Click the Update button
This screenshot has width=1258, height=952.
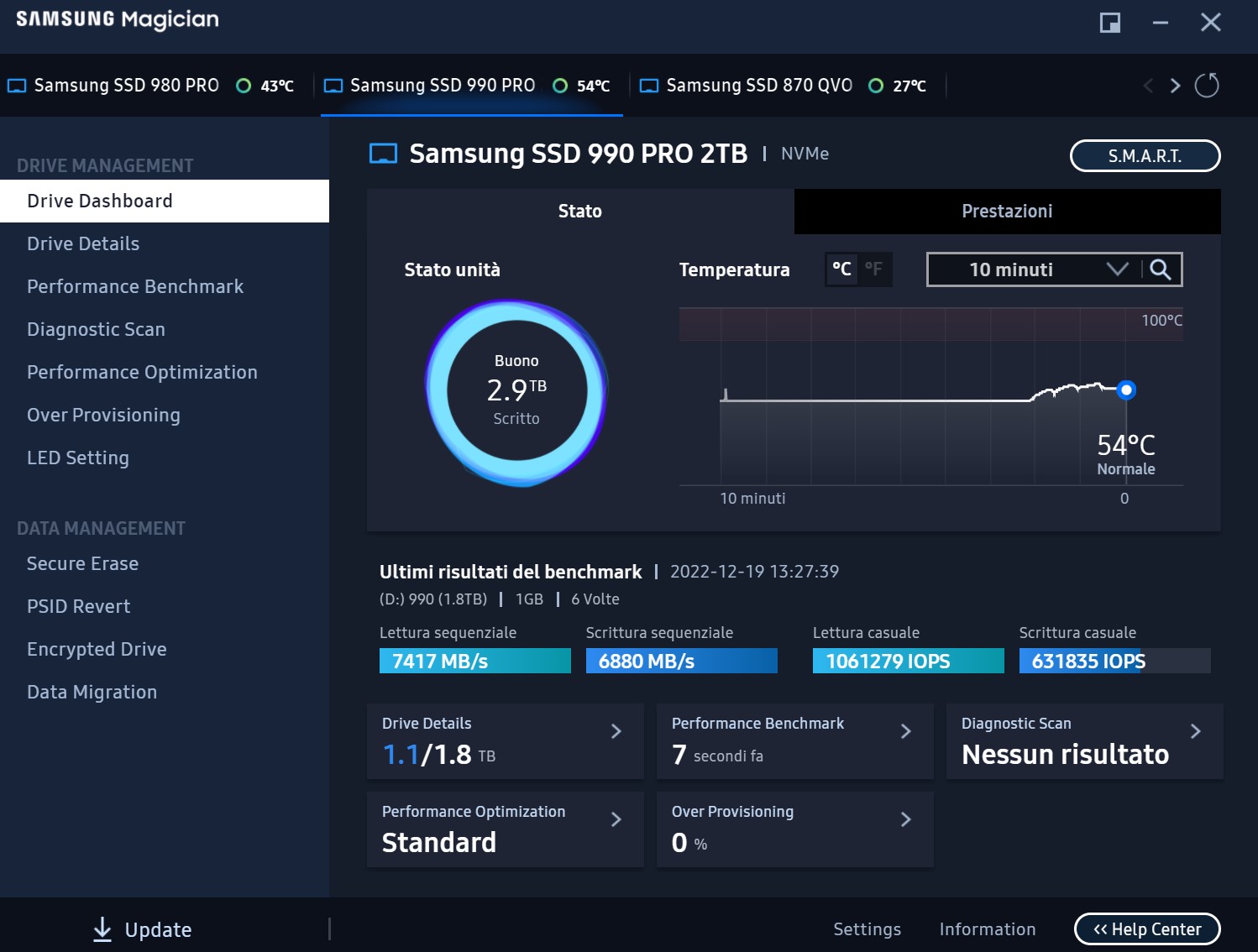(x=142, y=929)
